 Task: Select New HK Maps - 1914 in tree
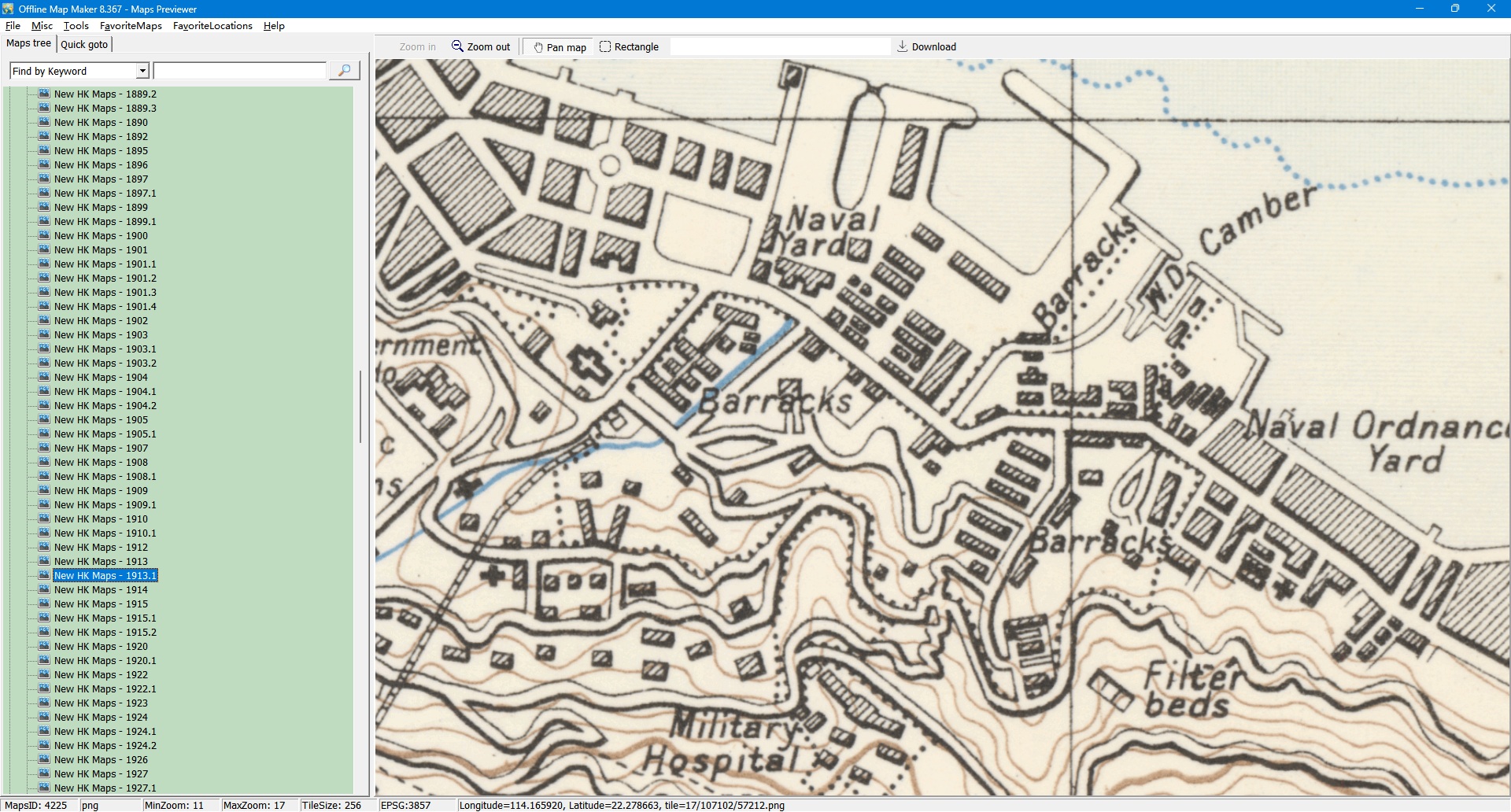click(101, 590)
